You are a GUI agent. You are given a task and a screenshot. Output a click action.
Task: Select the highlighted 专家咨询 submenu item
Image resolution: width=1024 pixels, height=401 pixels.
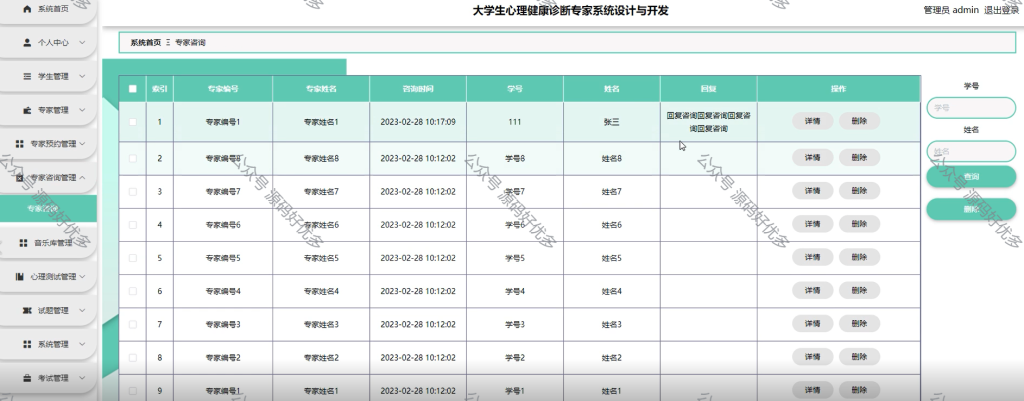[x=48, y=209]
